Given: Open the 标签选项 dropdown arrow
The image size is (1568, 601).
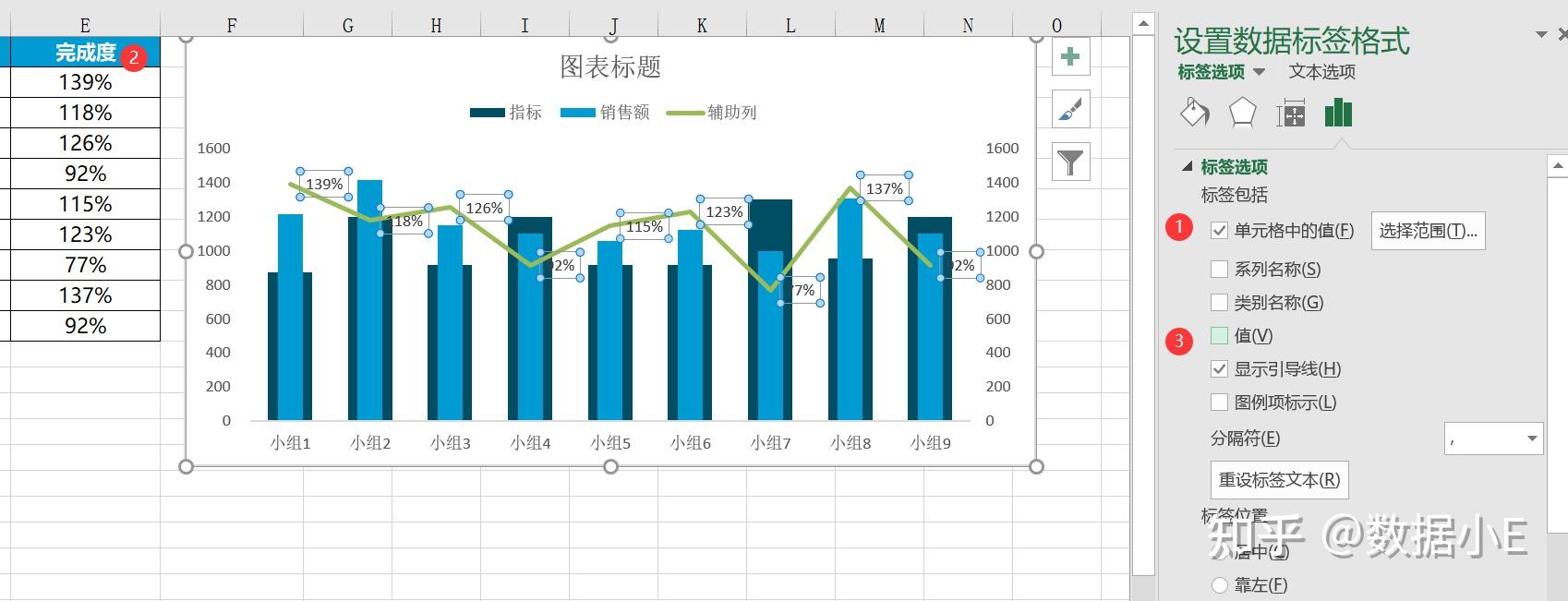Looking at the screenshot, I should (x=1259, y=72).
